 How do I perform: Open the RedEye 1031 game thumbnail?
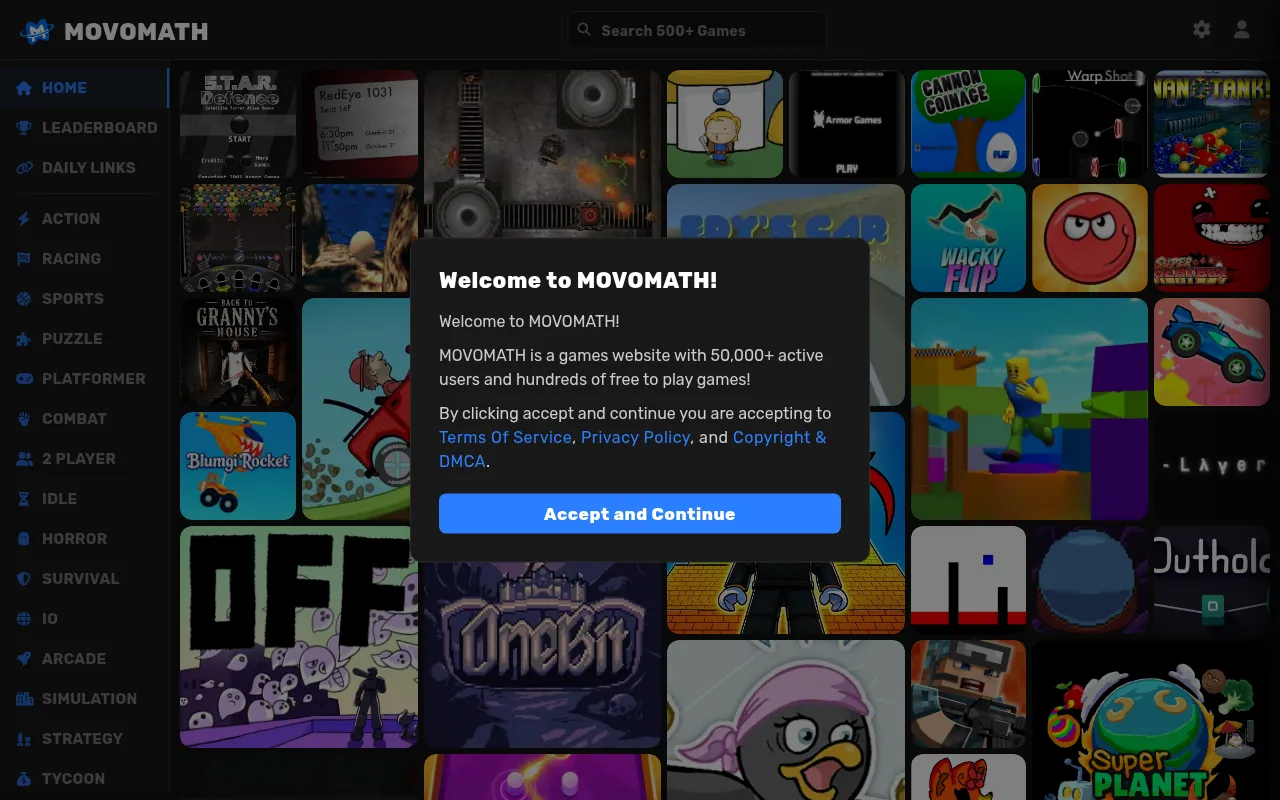tap(360, 124)
